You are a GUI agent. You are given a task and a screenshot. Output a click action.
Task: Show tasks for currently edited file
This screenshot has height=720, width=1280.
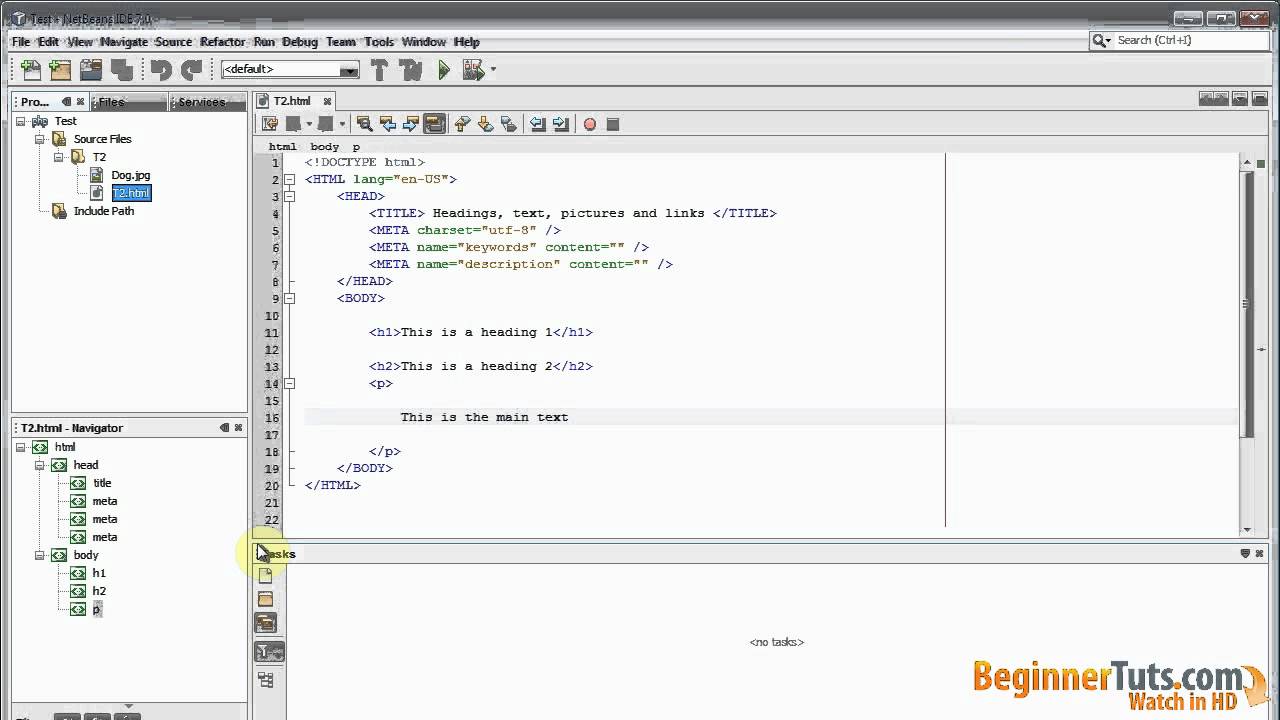265,576
